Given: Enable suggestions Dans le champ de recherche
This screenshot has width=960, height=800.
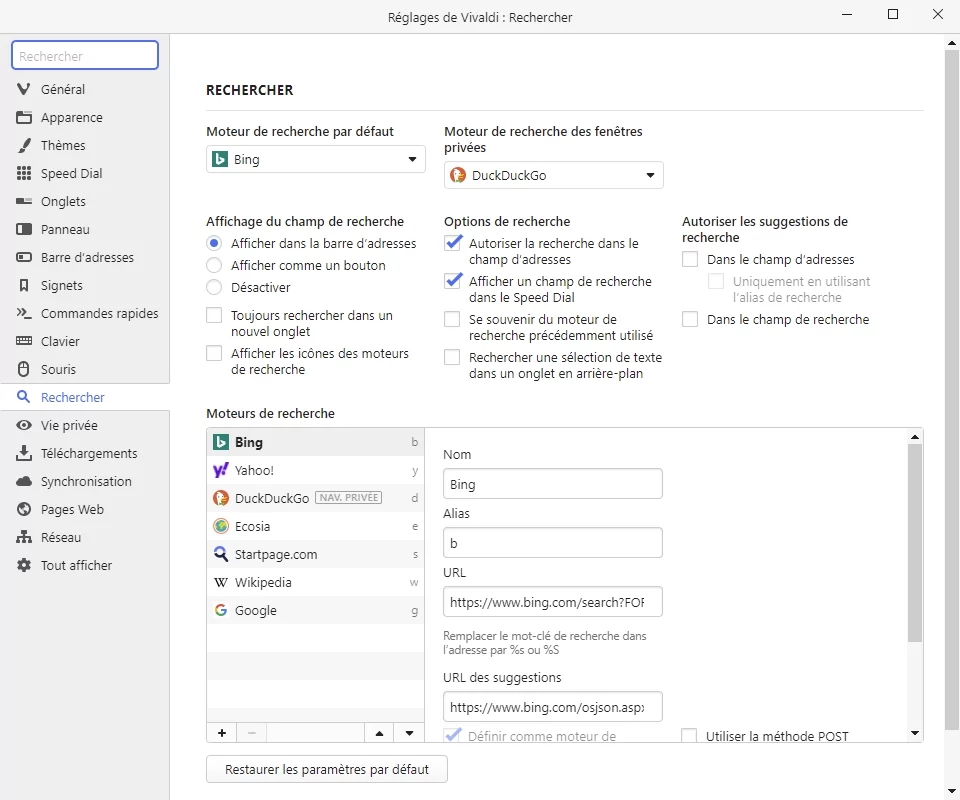Looking at the screenshot, I should point(690,320).
